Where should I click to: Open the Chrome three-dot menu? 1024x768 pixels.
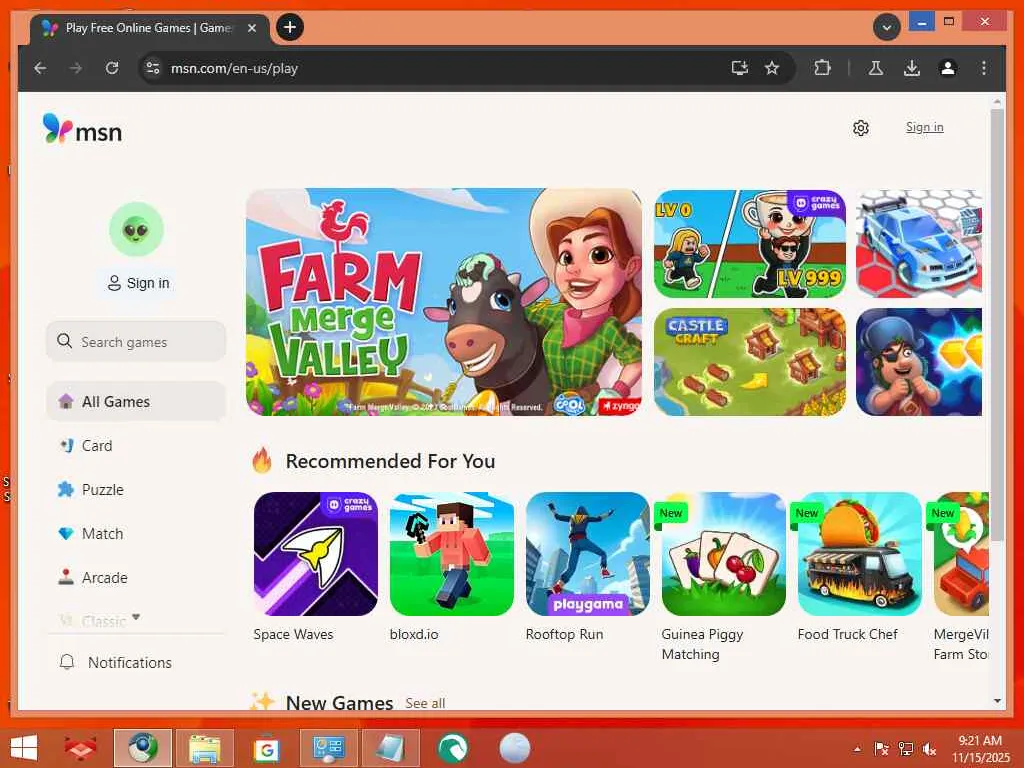(x=984, y=68)
